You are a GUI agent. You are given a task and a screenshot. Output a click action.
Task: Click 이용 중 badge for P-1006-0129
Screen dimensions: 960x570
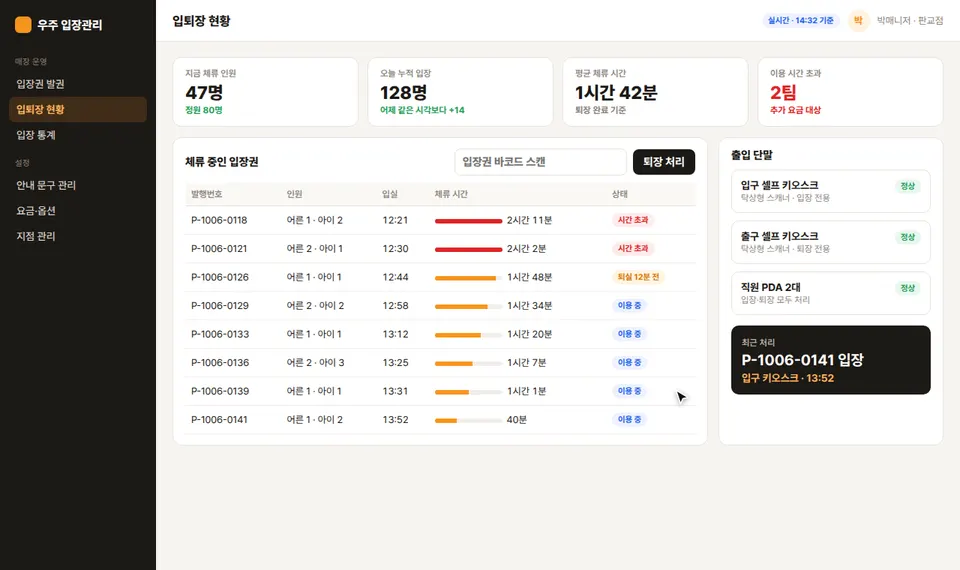(x=629, y=306)
